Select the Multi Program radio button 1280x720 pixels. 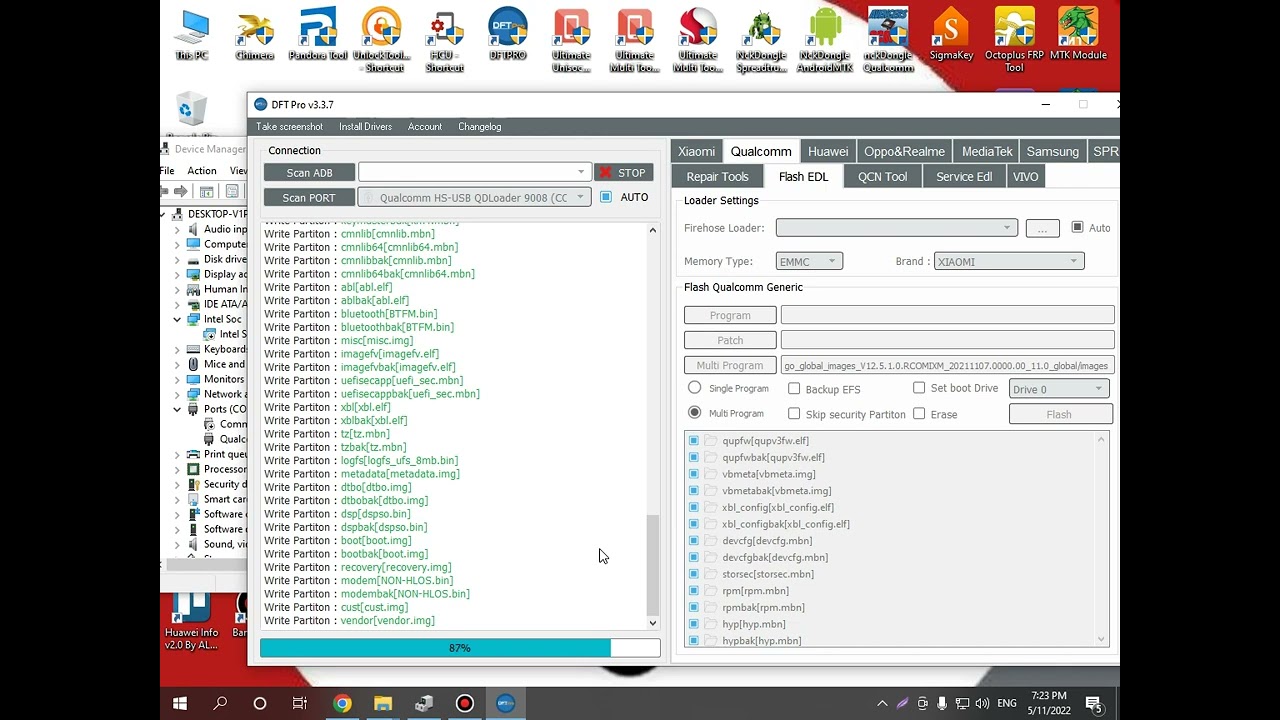click(694, 413)
